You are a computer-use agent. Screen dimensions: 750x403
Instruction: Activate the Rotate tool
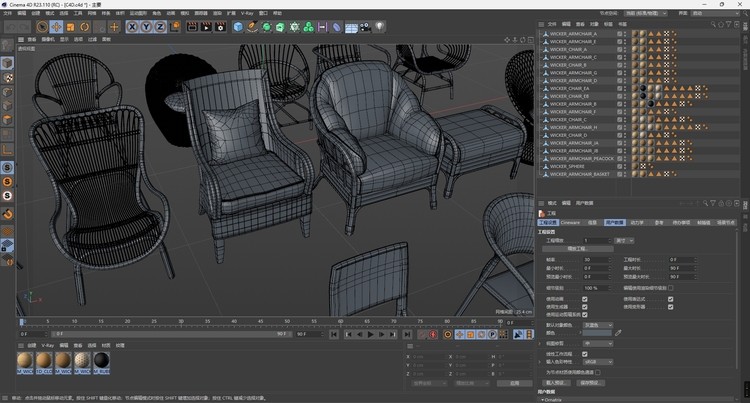point(85,27)
